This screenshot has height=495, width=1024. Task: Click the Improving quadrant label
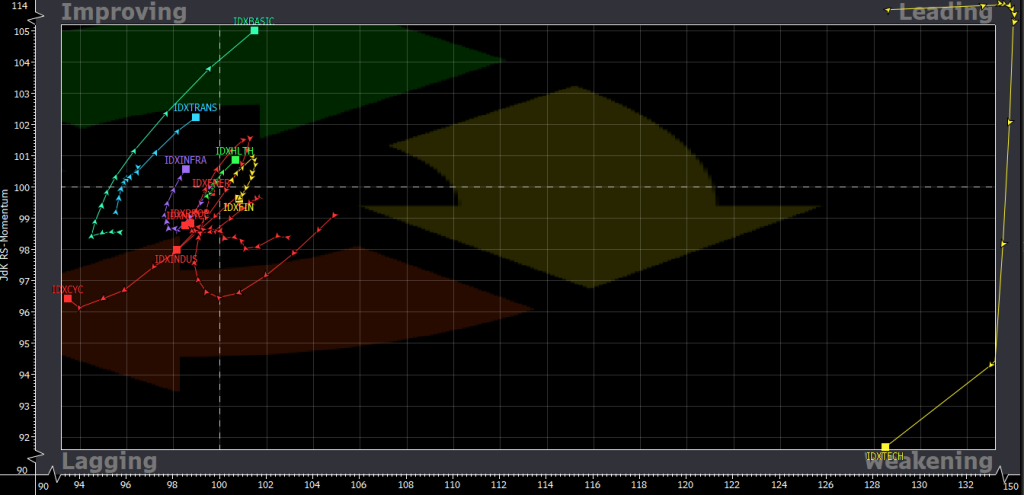[x=124, y=12]
